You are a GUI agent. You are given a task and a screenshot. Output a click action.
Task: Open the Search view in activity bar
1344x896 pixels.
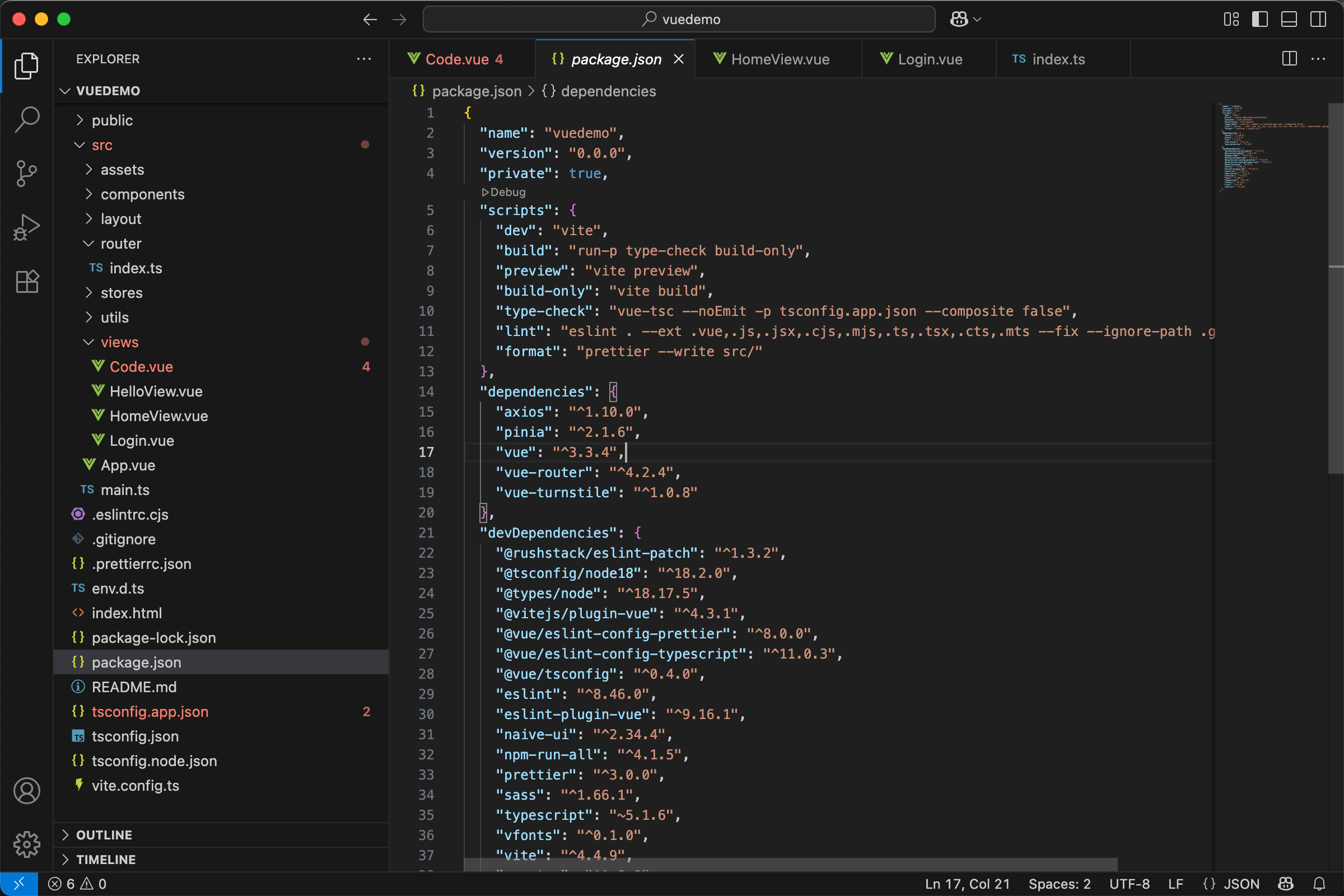click(26, 119)
